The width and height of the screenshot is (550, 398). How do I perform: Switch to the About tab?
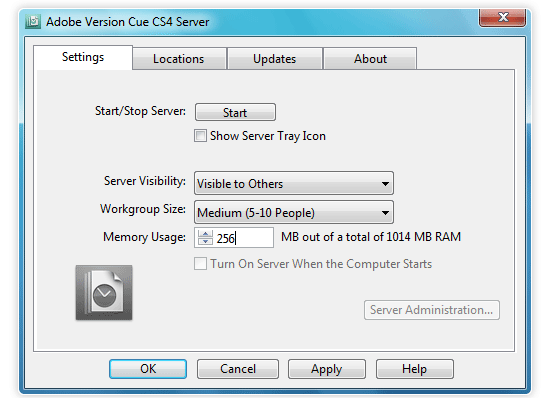click(370, 59)
